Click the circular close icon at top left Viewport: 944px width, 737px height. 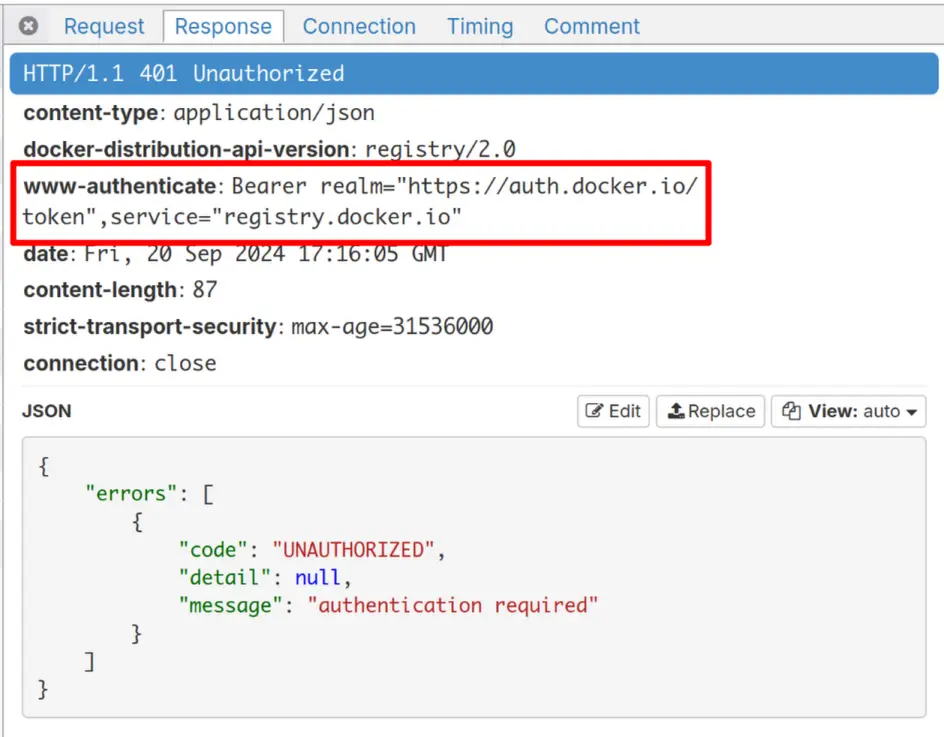[27, 25]
